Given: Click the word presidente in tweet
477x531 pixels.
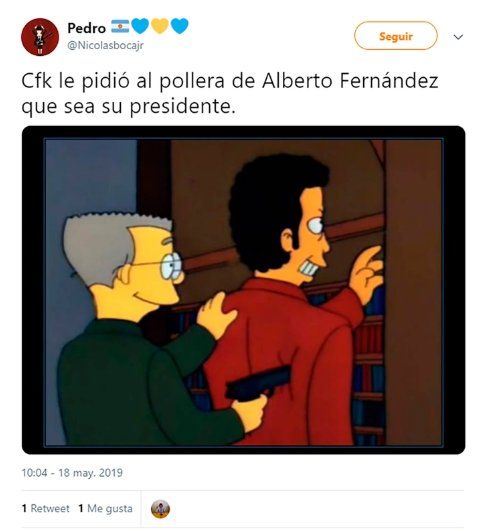Looking at the screenshot, I should pyautogui.click(x=182, y=107).
